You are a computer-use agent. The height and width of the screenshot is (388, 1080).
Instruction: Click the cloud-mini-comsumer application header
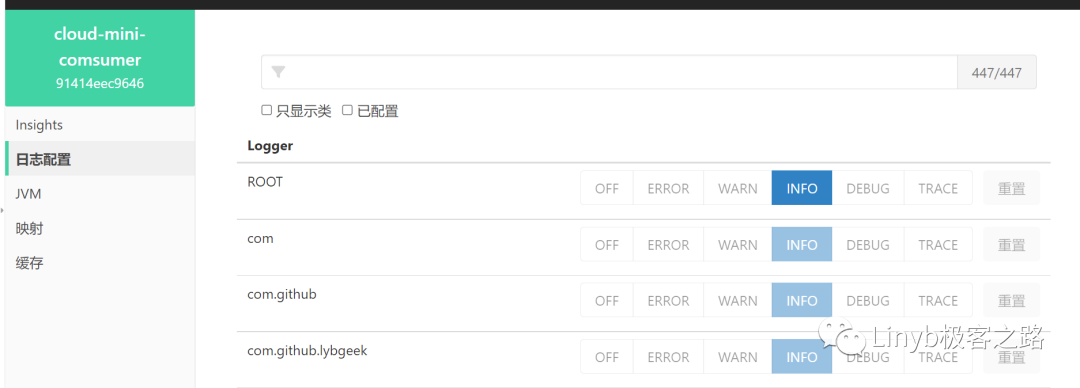pyautogui.click(x=100, y=59)
